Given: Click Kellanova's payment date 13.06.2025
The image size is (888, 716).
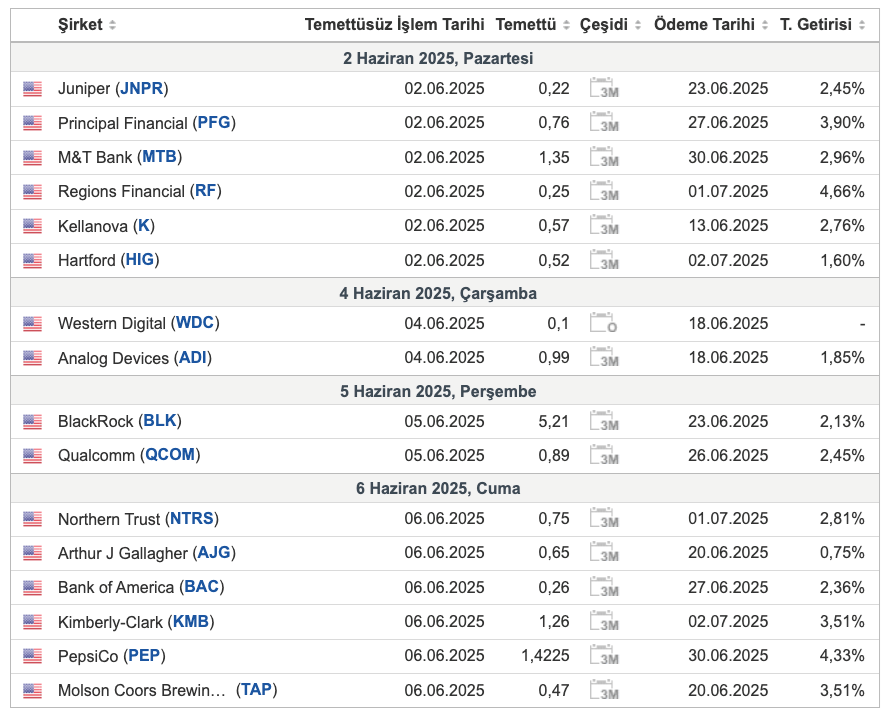Looking at the screenshot, I should pyautogui.click(x=728, y=225).
